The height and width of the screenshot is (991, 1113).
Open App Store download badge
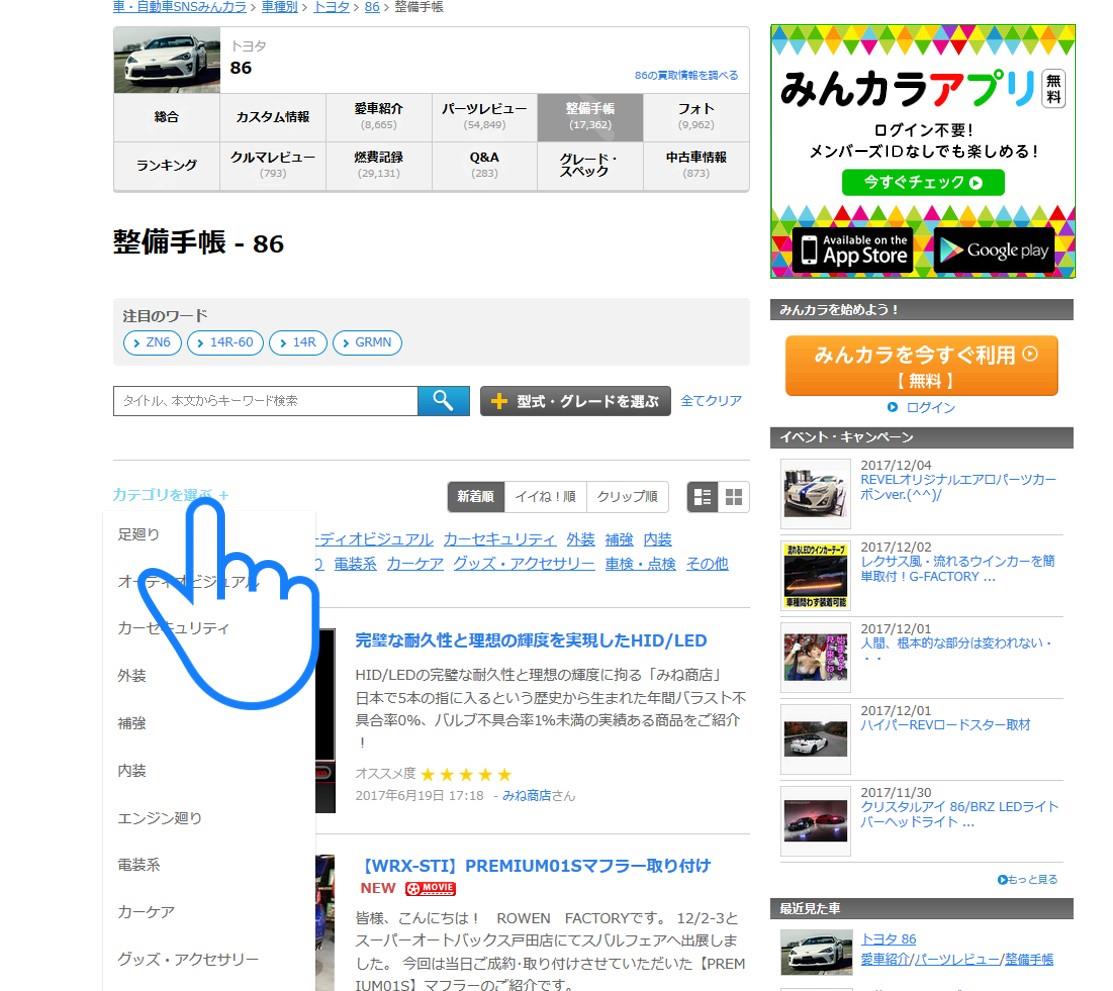click(x=853, y=250)
